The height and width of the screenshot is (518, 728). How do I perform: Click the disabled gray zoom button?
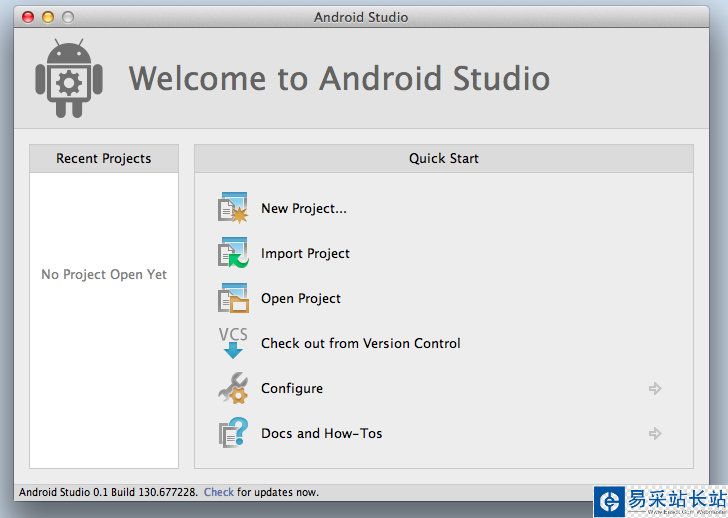(x=68, y=17)
